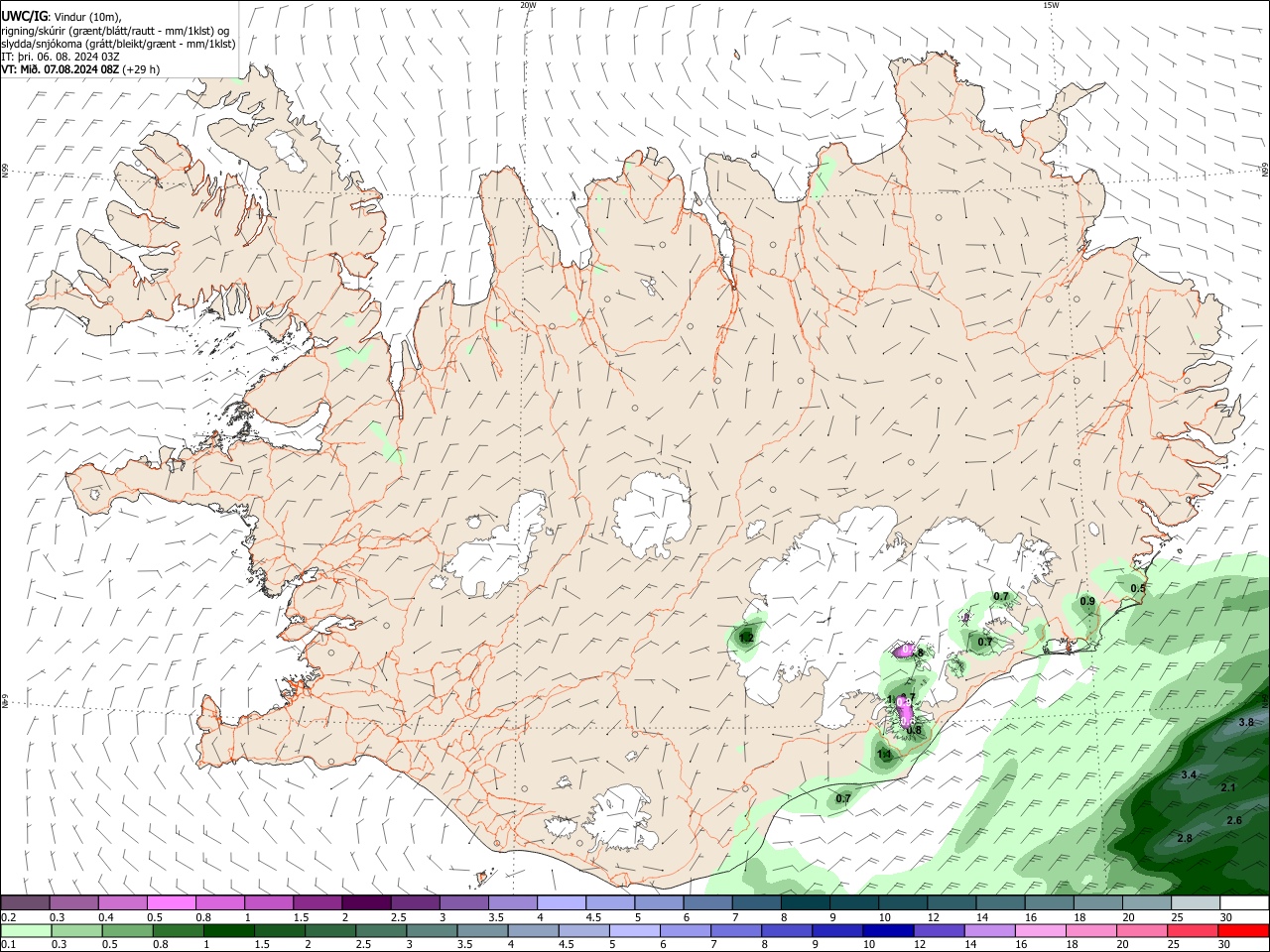1270x952 pixels.
Task: Click the dark teal swatch starting at 8, snow legend
Action: click(x=806, y=902)
